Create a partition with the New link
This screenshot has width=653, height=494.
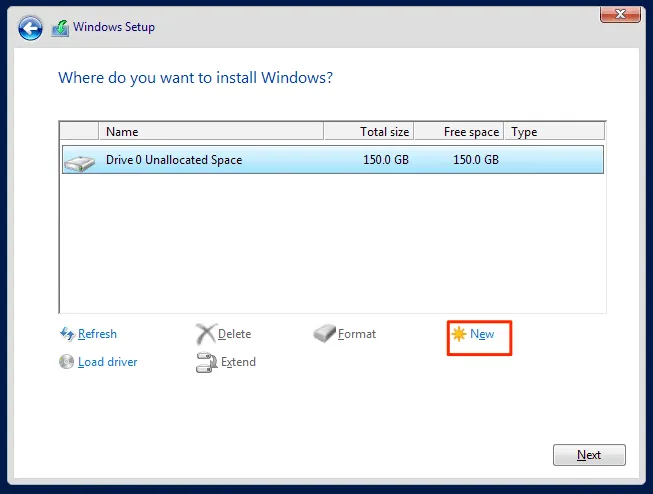(482, 334)
